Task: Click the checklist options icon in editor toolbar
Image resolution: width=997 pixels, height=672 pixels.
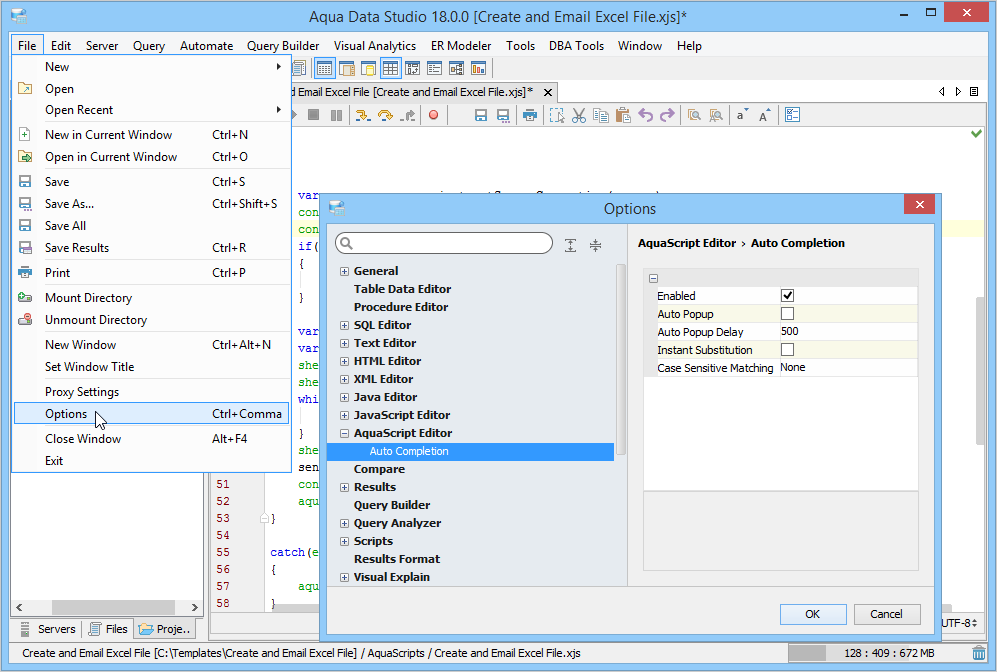Action: (x=792, y=115)
